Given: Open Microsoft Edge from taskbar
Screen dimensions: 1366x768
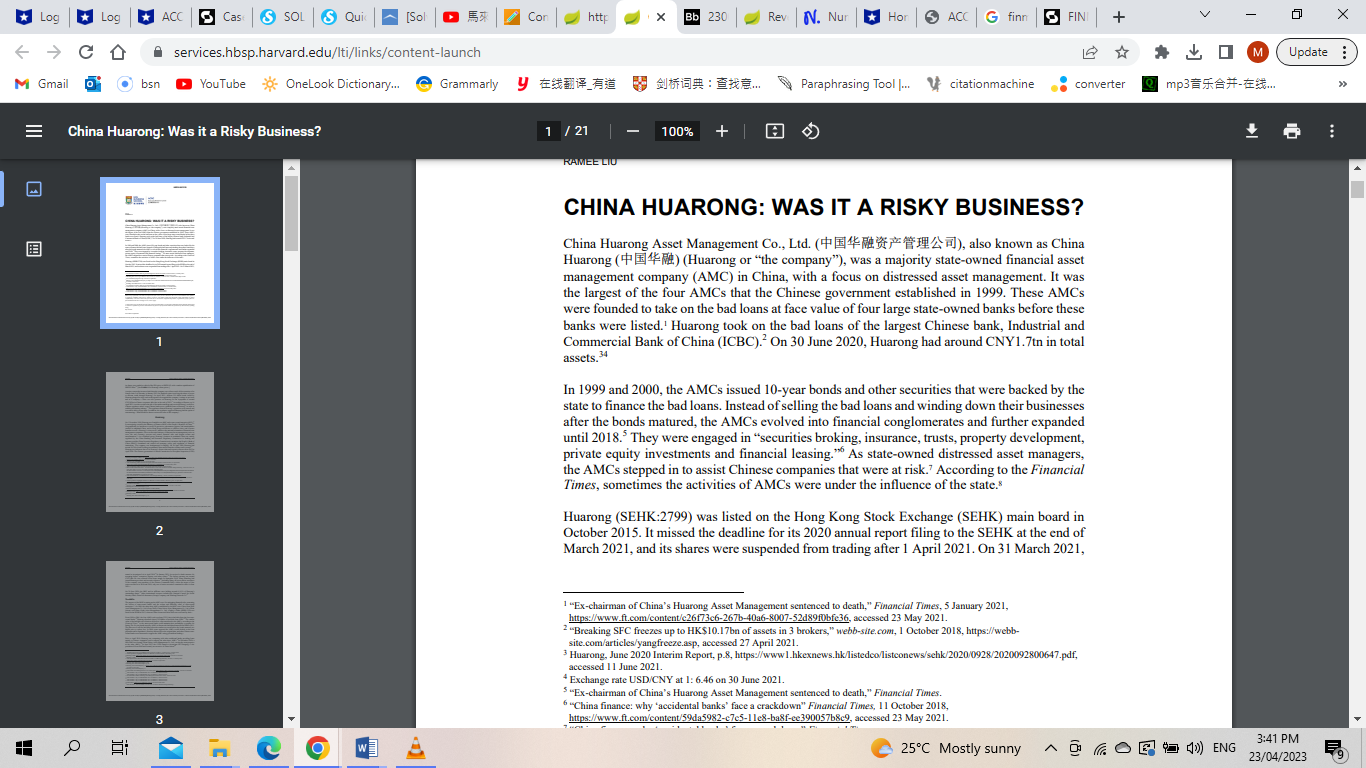Looking at the screenshot, I should 268,748.
